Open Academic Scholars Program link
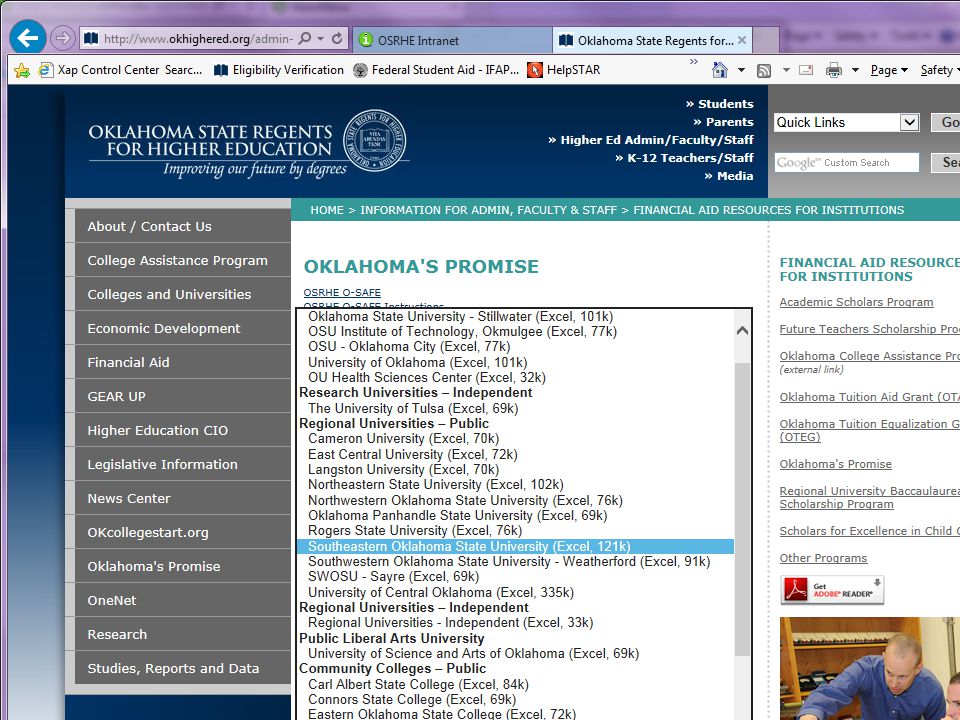The image size is (960, 720). click(856, 302)
